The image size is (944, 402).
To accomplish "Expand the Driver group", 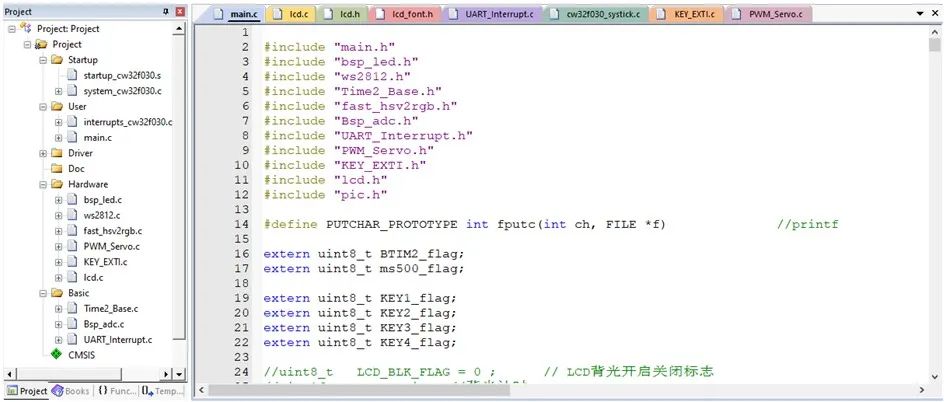I will pos(43,153).
